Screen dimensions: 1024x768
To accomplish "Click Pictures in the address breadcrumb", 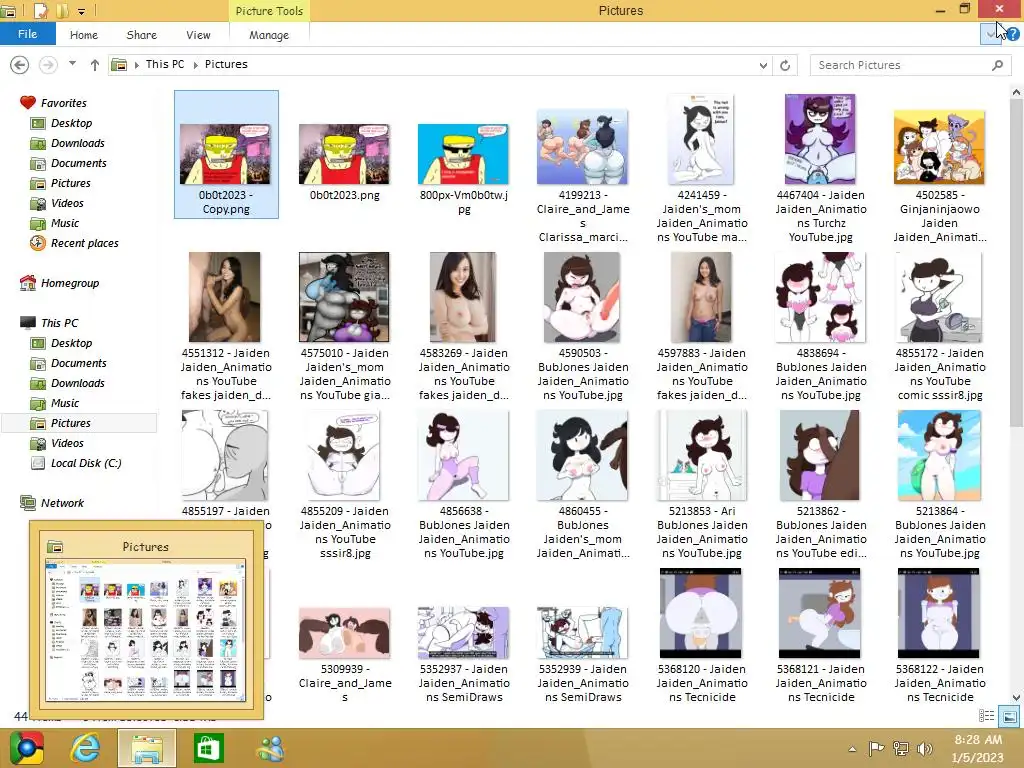I will click(226, 64).
